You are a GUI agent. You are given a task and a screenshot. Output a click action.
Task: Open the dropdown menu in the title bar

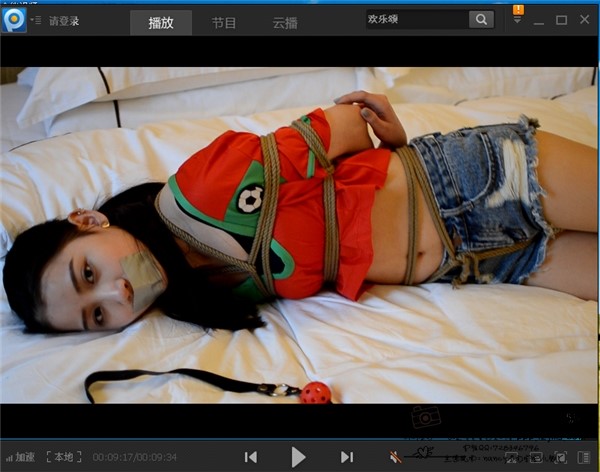click(517, 21)
